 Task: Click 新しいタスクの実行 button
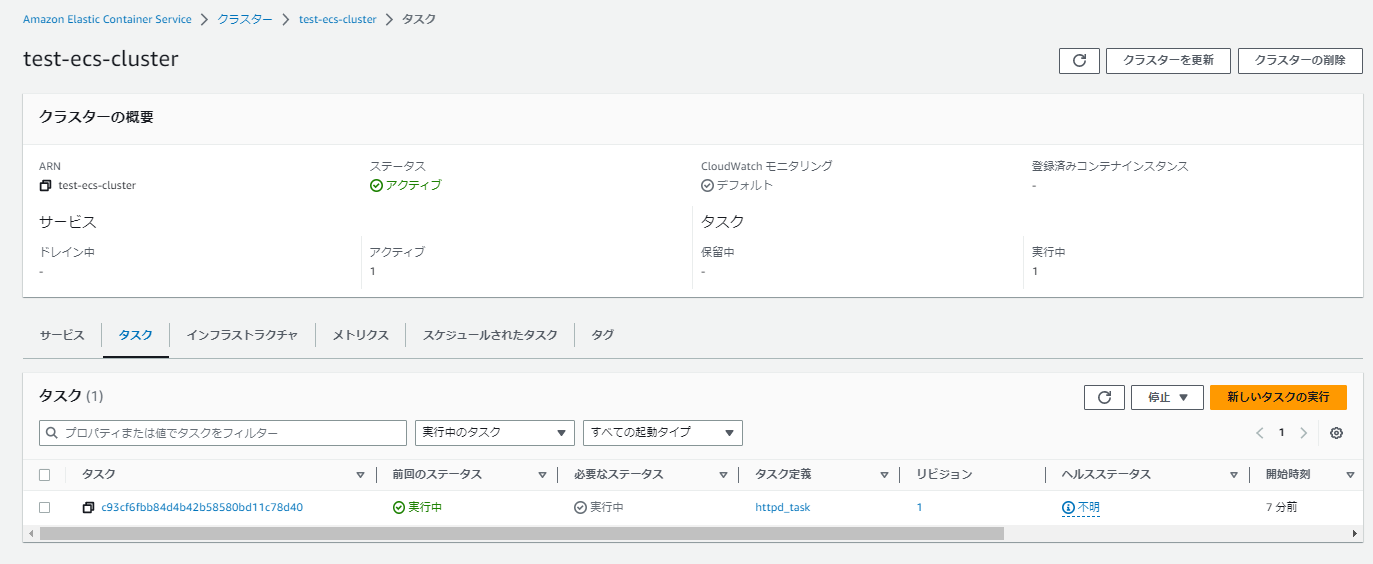pyautogui.click(x=1277, y=397)
